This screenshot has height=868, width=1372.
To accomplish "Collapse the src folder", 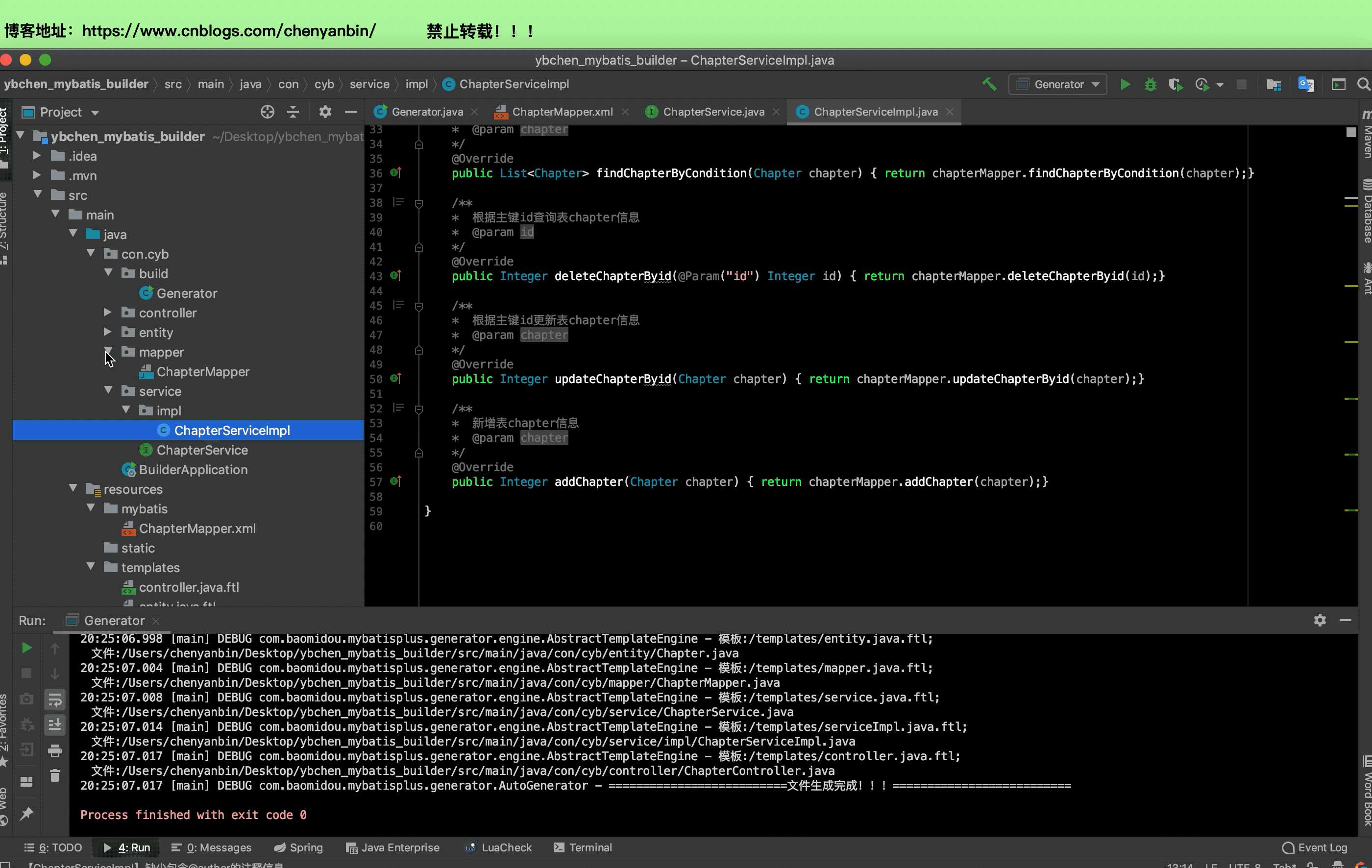I will point(37,194).
